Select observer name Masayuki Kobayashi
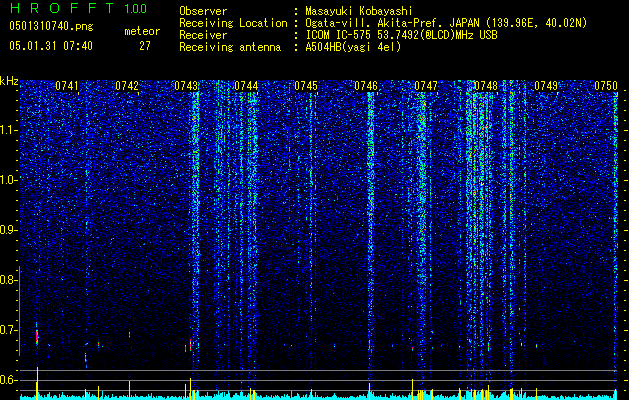The width and height of the screenshot is (629, 400). [x=359, y=11]
